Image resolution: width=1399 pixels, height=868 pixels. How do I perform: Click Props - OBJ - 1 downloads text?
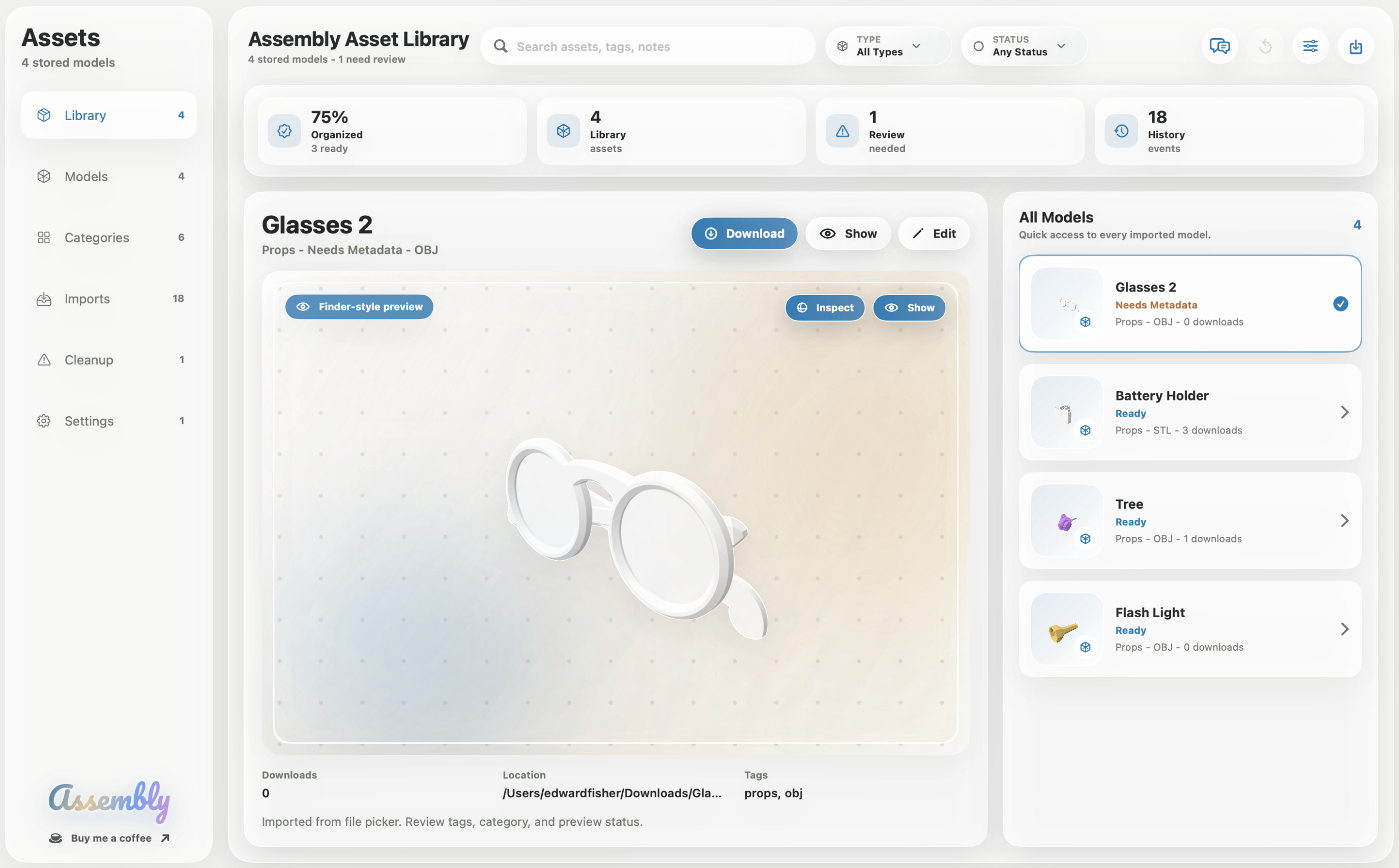(1178, 538)
